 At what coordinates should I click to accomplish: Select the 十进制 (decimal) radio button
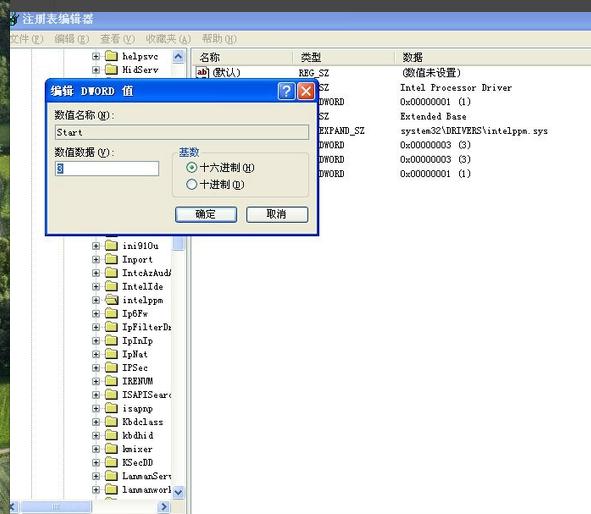pos(191,184)
